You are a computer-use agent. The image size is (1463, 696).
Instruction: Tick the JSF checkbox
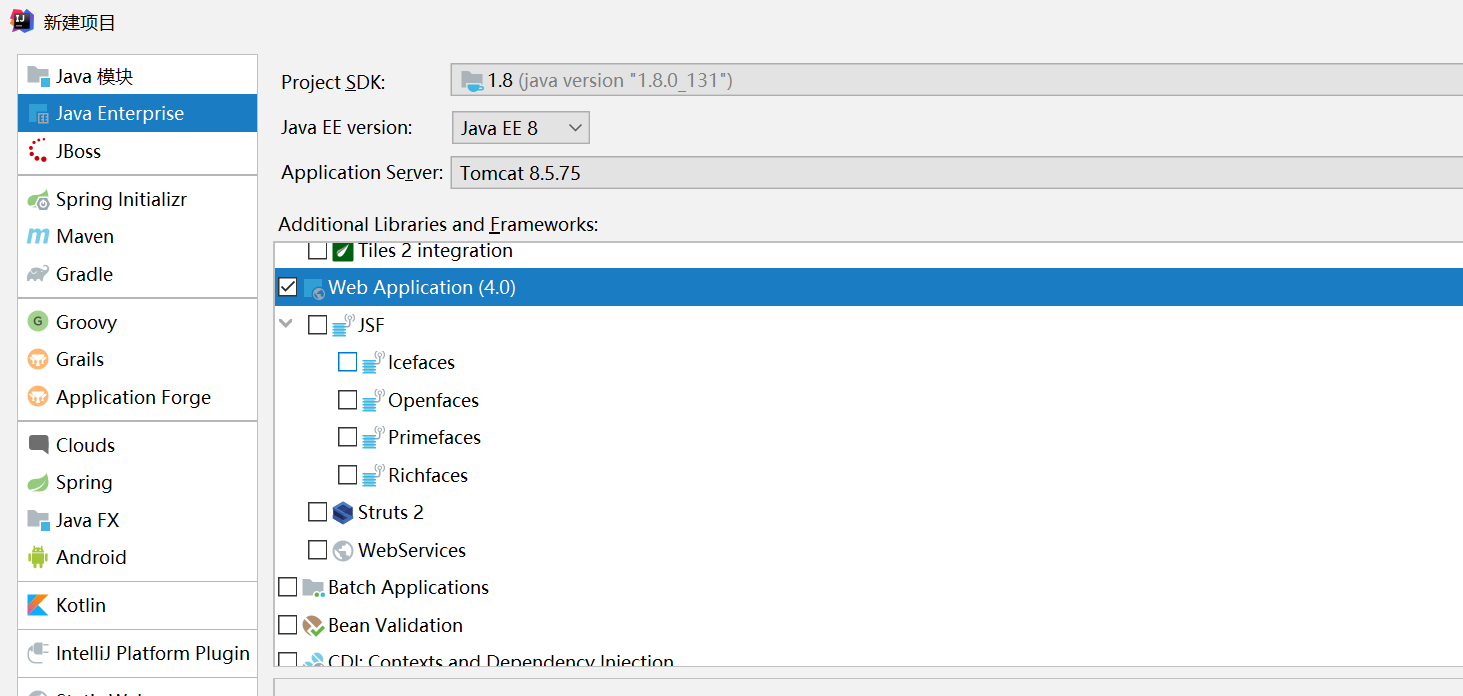click(317, 325)
